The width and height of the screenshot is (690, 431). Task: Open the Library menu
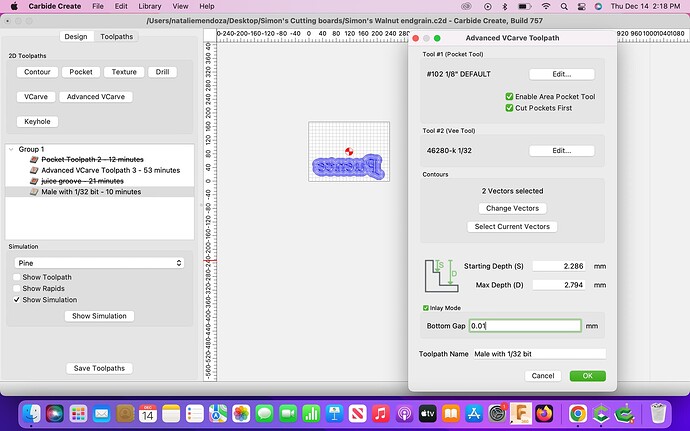(150, 6)
